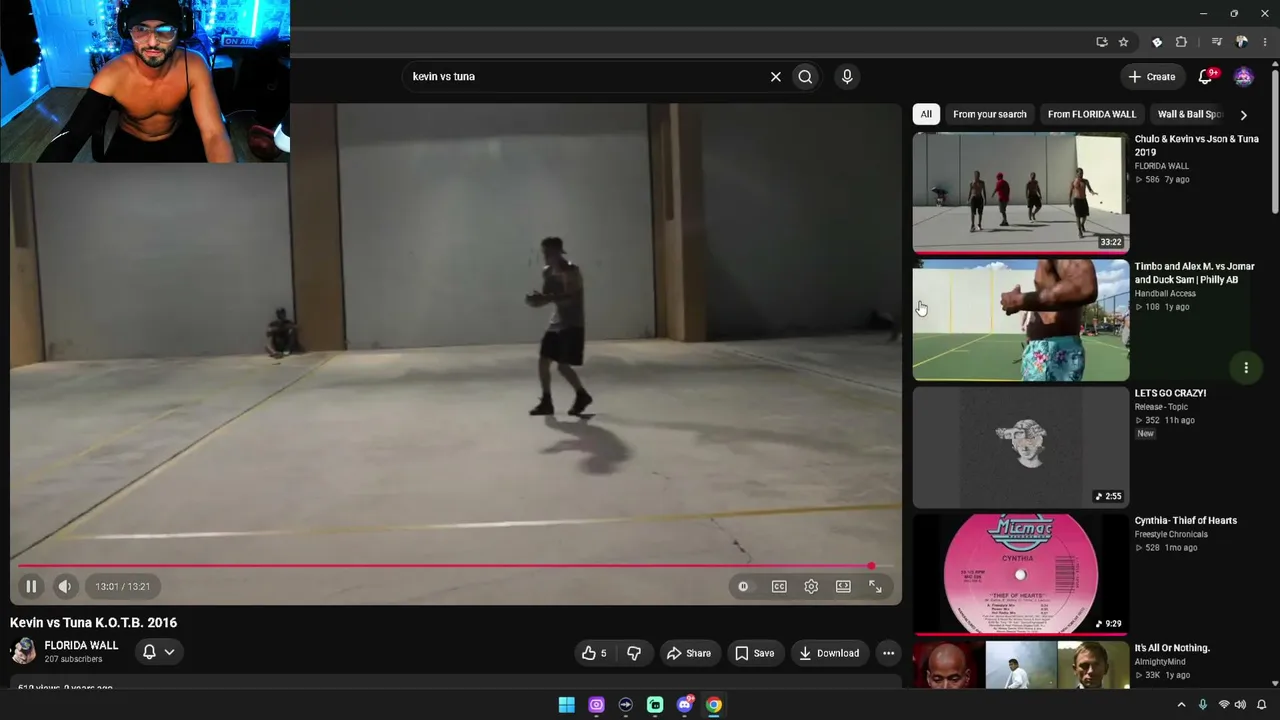
Task: Open the more actions menu beside Download
Action: click(x=888, y=653)
